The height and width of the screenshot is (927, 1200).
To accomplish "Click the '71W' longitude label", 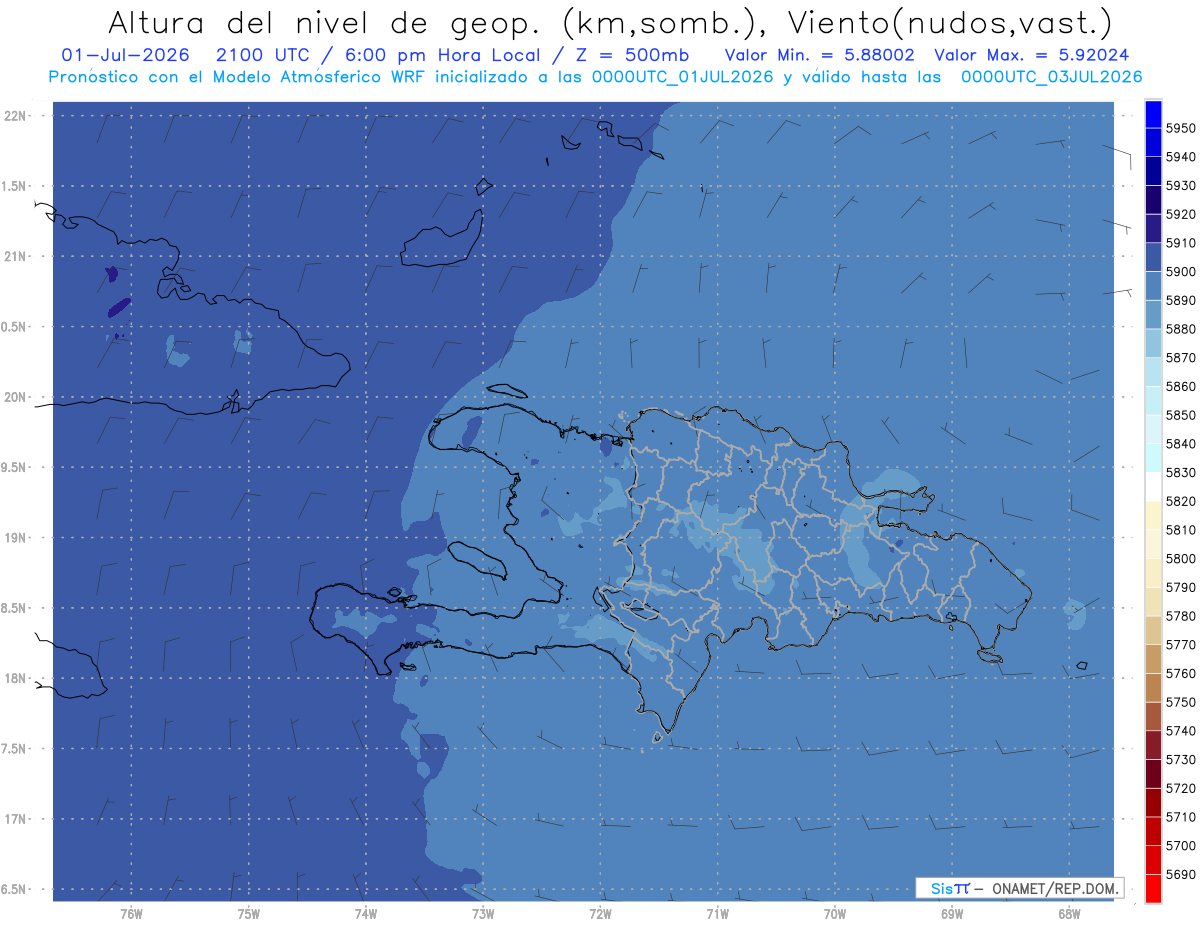I will (x=717, y=913).
